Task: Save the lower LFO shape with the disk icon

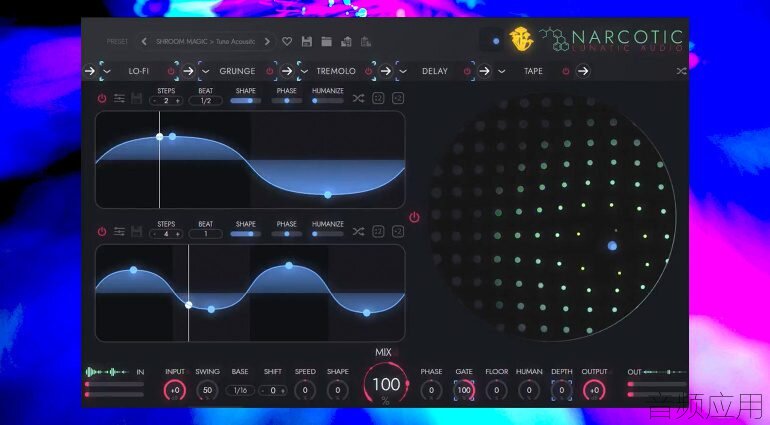Action: coord(137,231)
